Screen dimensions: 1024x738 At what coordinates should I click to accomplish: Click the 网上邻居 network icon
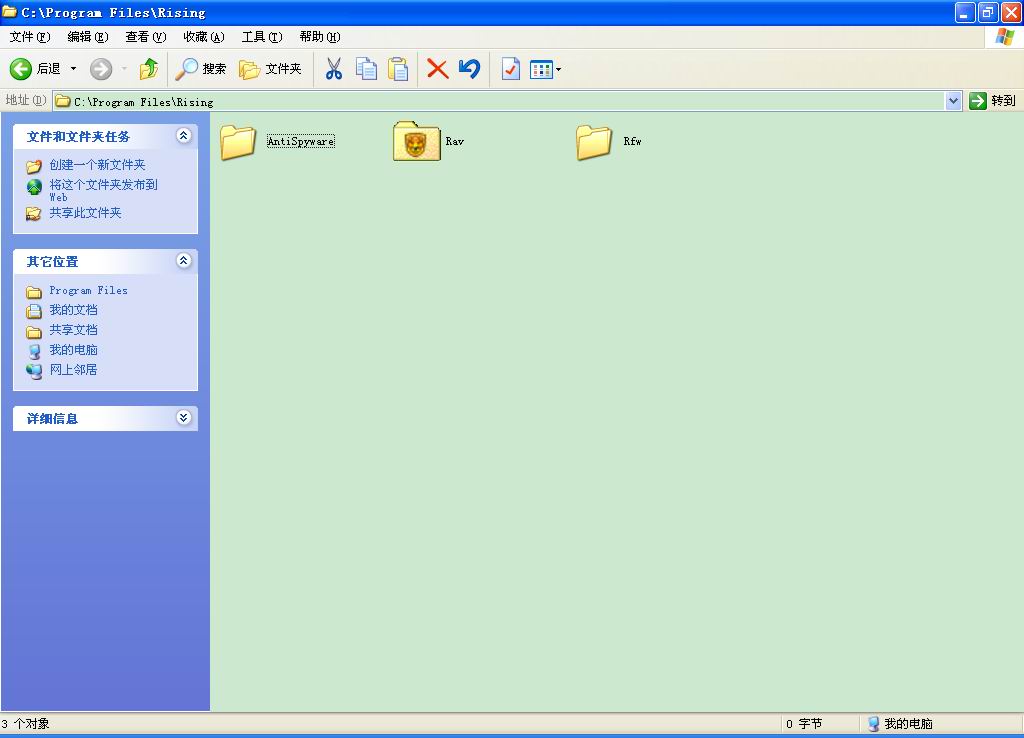pos(34,371)
